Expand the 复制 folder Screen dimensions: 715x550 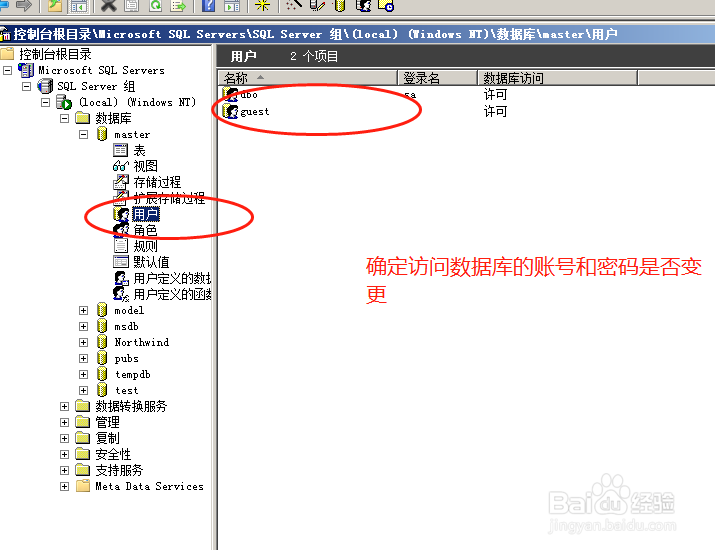coord(64,438)
